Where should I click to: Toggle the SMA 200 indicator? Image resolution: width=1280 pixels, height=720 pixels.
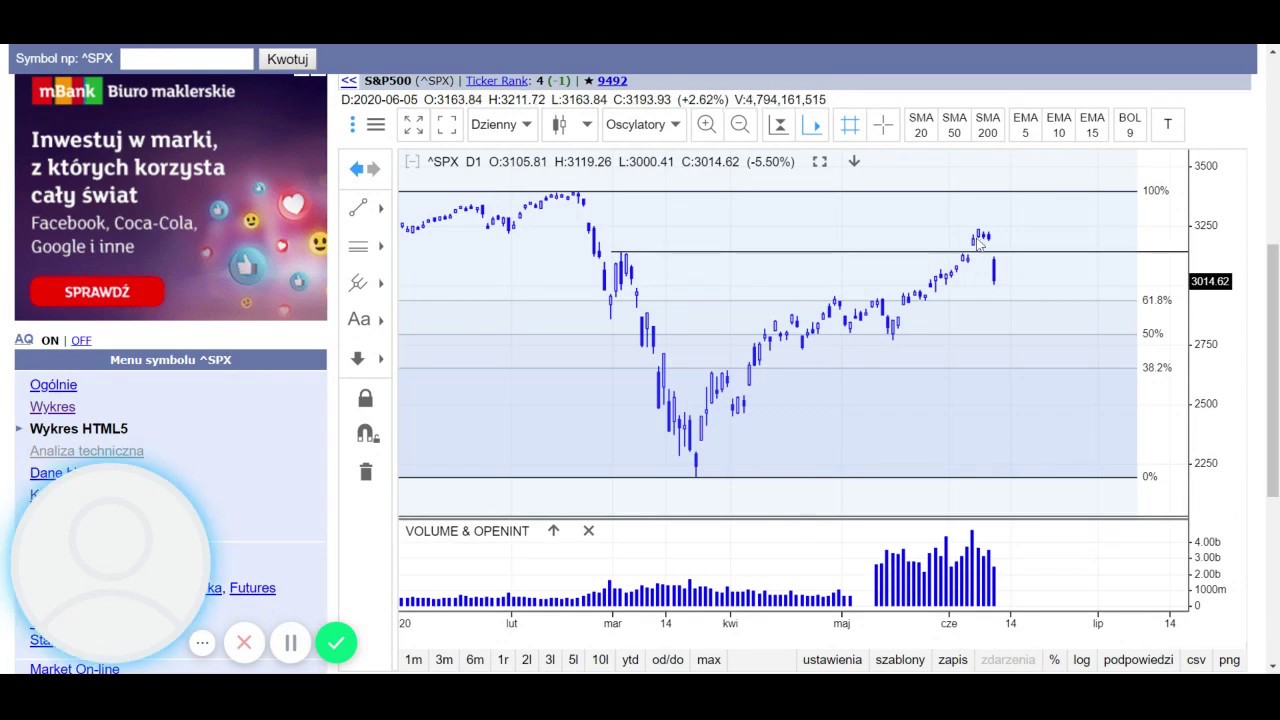tap(987, 125)
